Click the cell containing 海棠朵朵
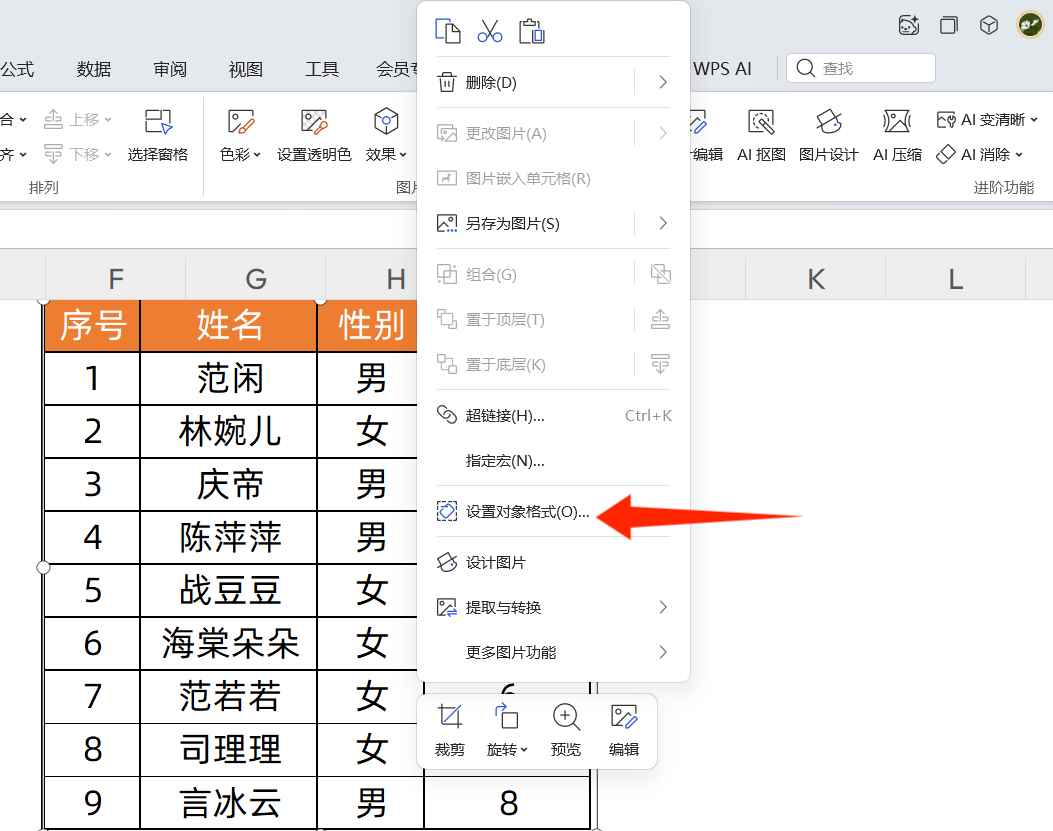Image resolution: width=1053 pixels, height=831 pixels. coord(228,644)
